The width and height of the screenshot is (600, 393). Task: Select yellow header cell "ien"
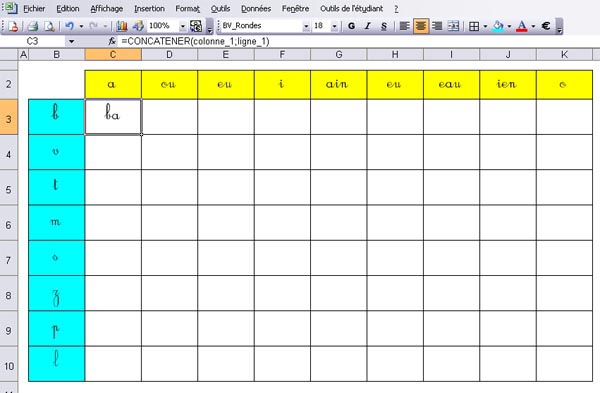tap(508, 85)
